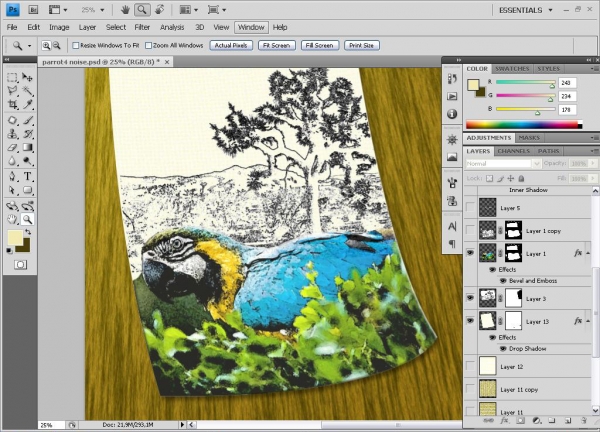The image size is (600, 432).
Task: Select the Gradient tool
Action: pyautogui.click(x=27, y=147)
